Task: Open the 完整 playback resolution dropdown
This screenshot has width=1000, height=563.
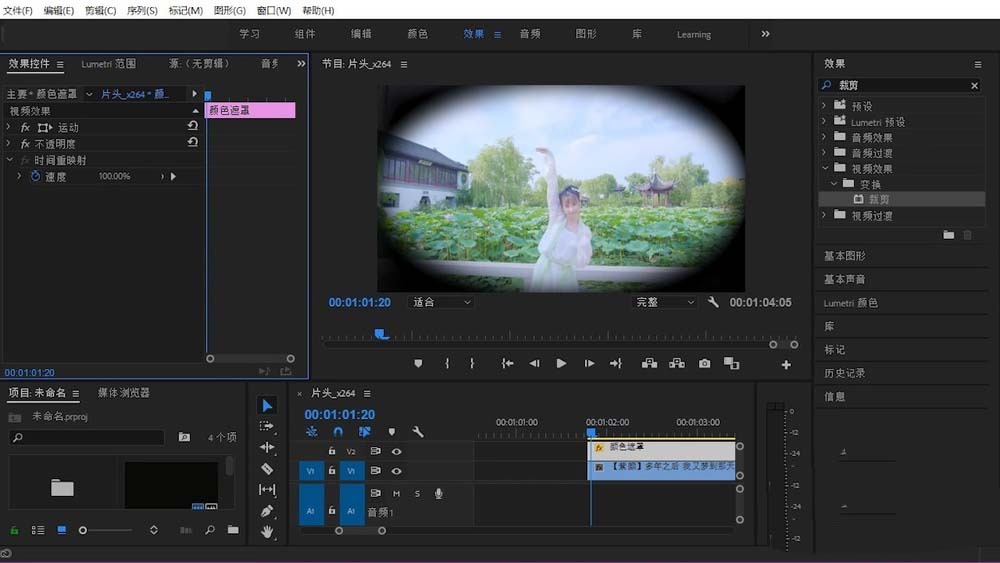Action: [x=665, y=302]
